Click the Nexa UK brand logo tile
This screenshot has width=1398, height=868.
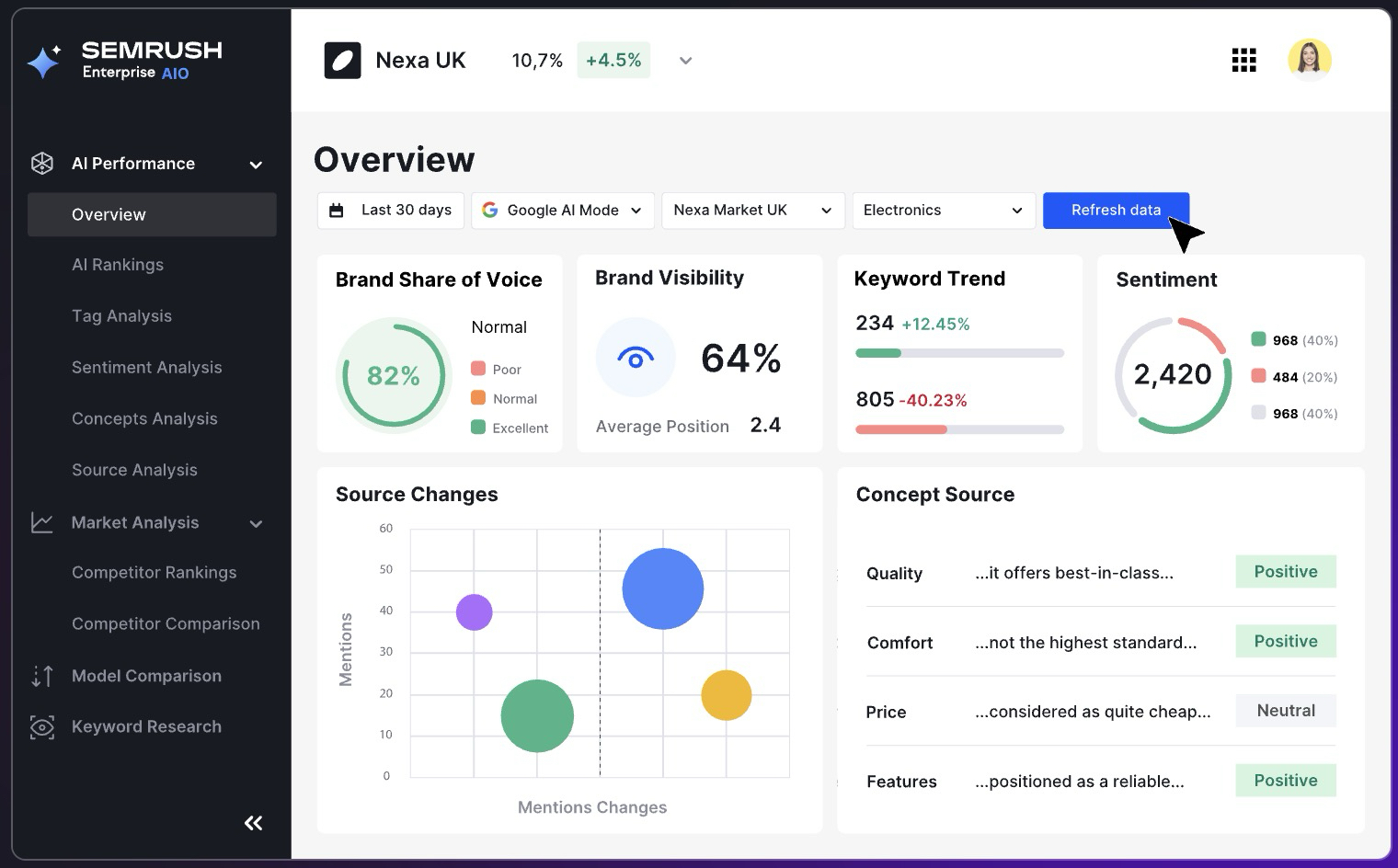(342, 60)
